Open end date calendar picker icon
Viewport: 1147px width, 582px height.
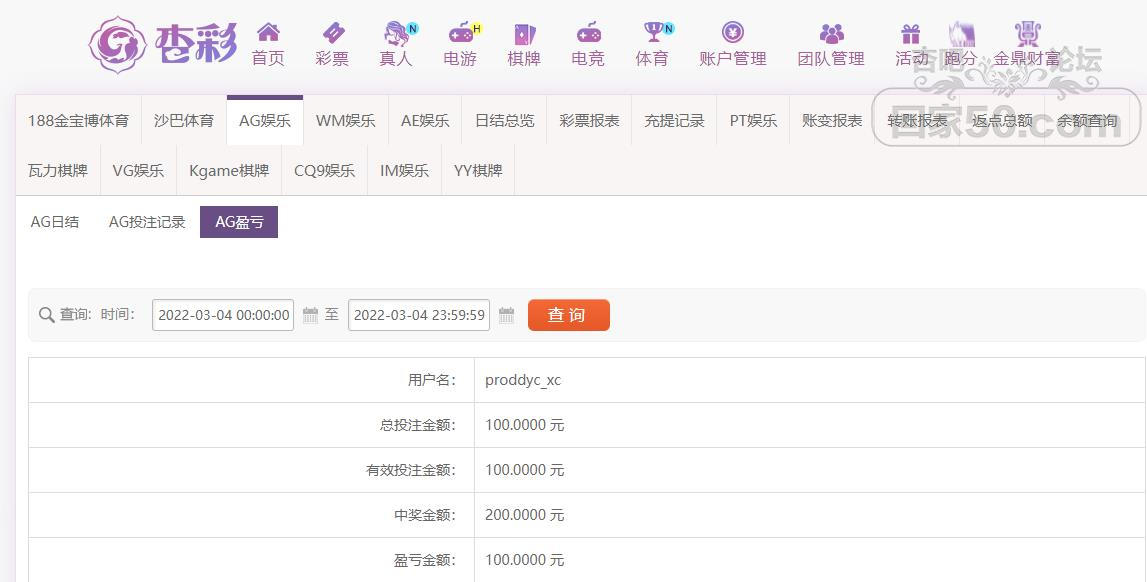pos(506,315)
